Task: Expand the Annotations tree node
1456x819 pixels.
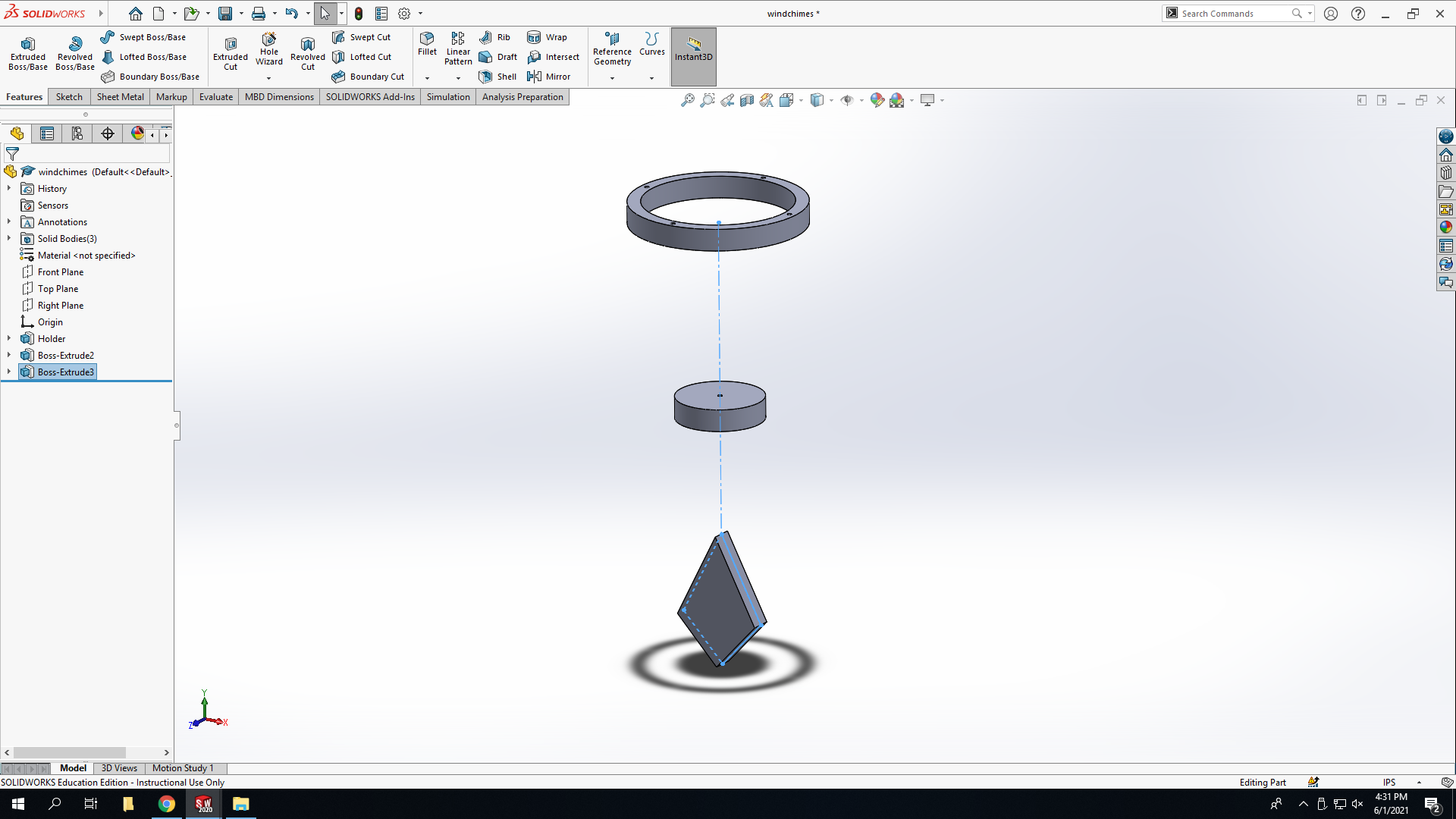Action: point(9,222)
